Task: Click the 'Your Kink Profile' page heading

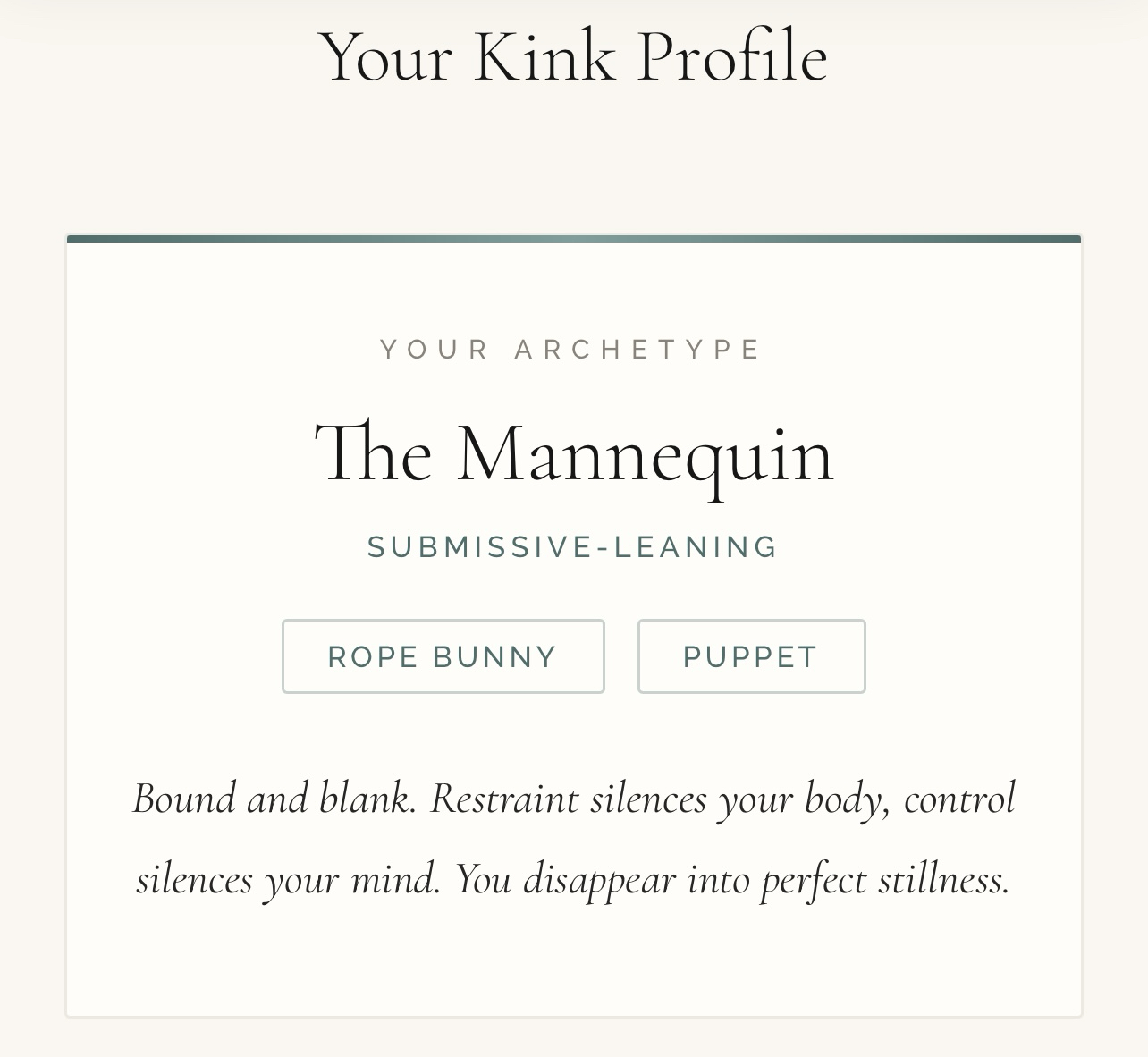Action: click(573, 57)
